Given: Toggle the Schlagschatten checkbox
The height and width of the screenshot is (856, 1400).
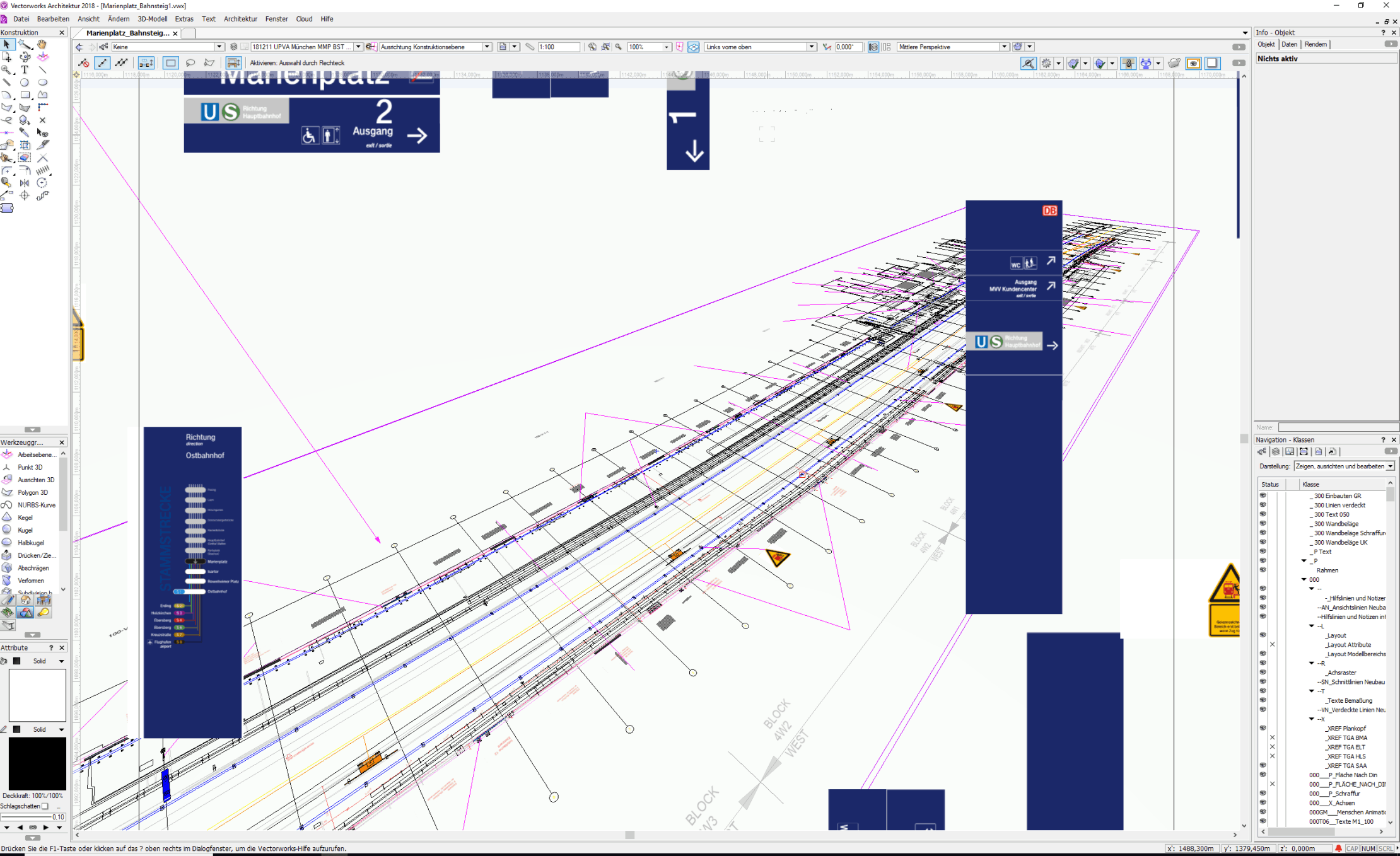Looking at the screenshot, I should tap(45, 806).
